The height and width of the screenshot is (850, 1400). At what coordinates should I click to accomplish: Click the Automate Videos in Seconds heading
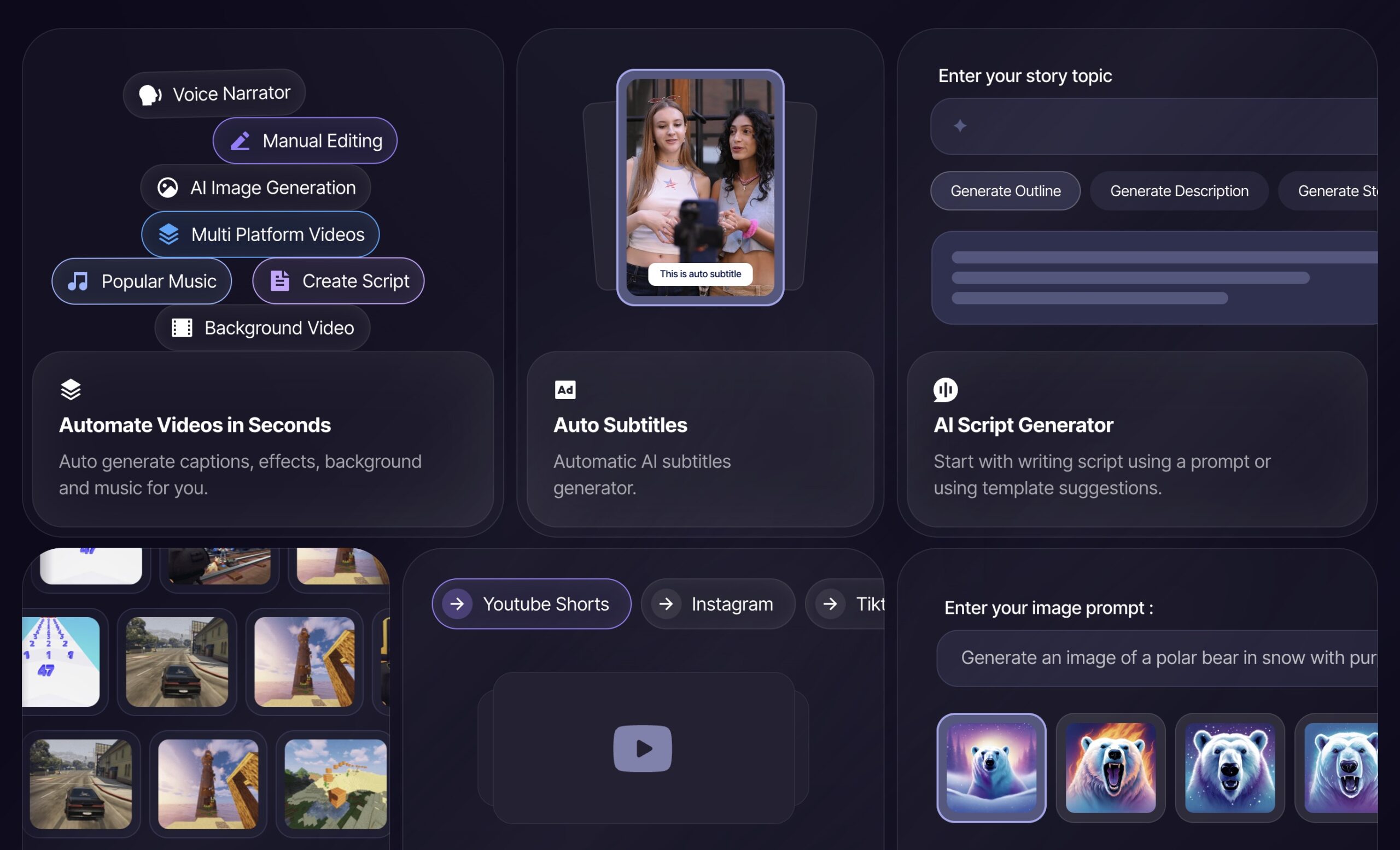tap(195, 425)
